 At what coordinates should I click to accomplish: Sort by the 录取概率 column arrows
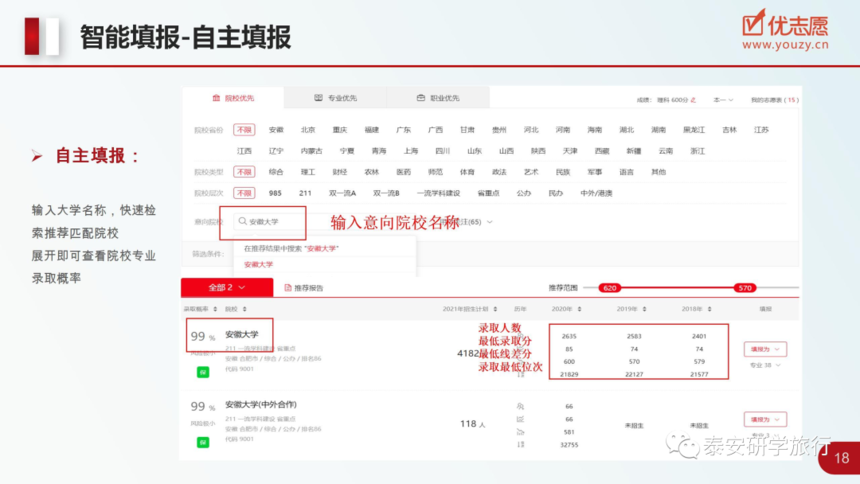(x=215, y=309)
